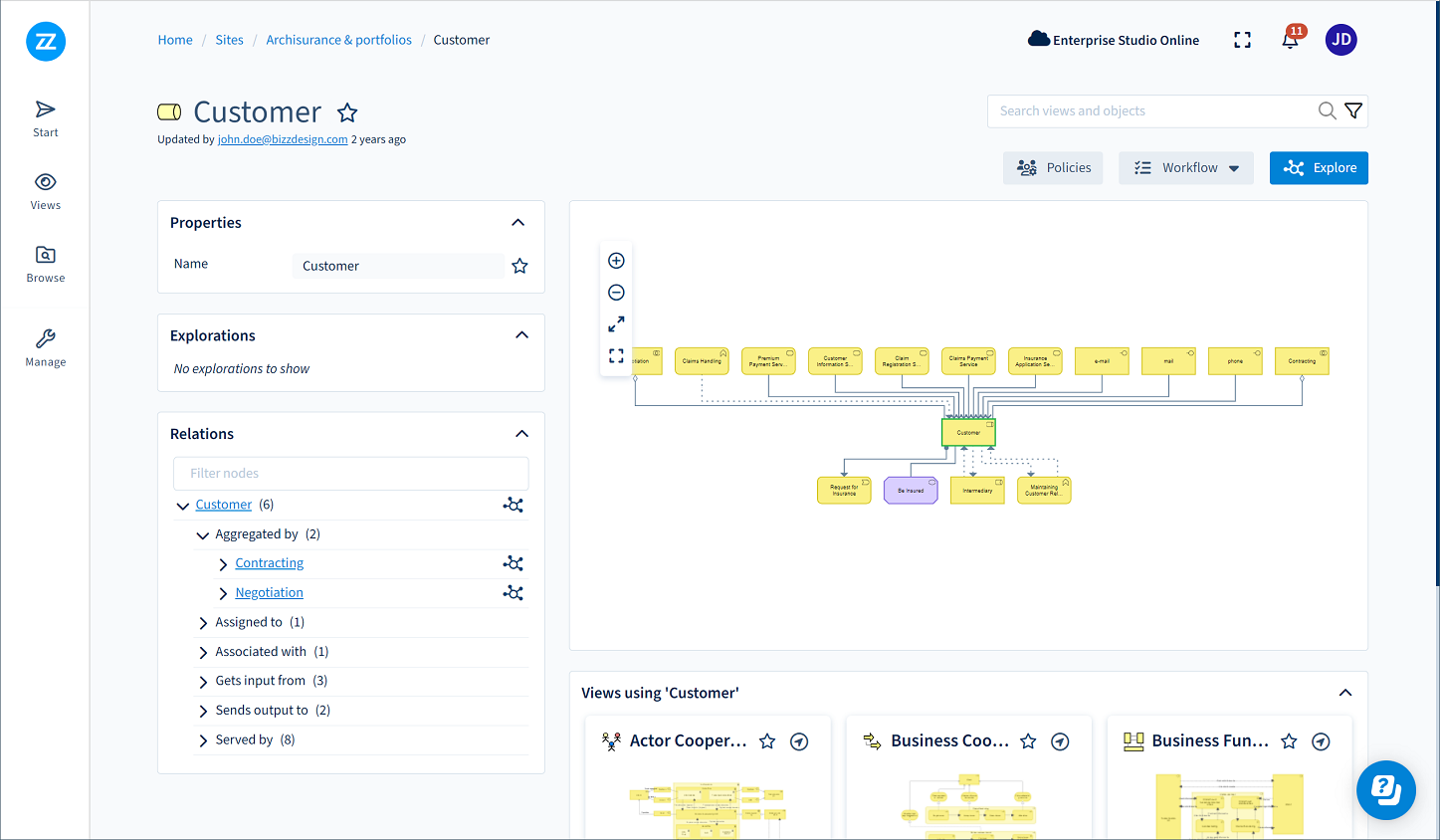The width and height of the screenshot is (1440, 840).
Task: Click the search magnifier icon
Action: click(1328, 110)
